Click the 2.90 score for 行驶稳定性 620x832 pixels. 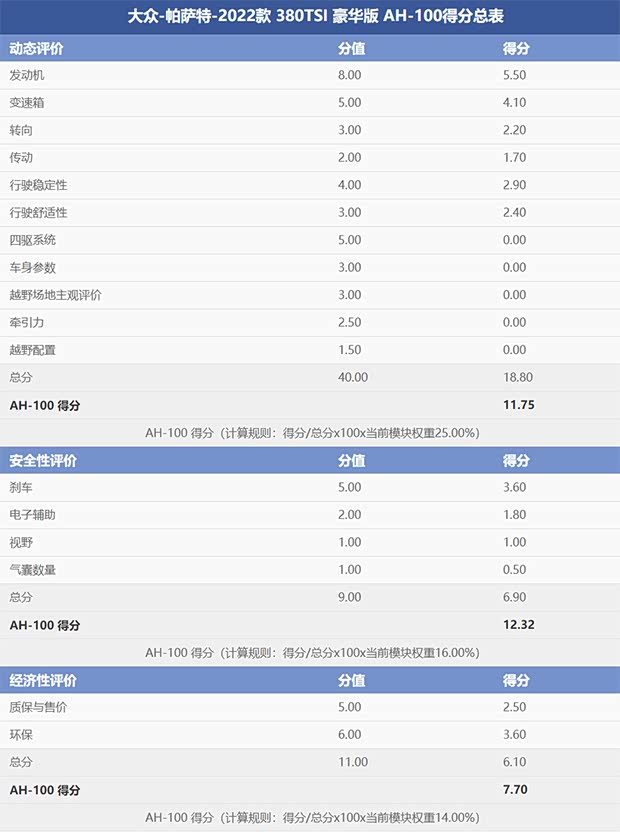coord(514,185)
